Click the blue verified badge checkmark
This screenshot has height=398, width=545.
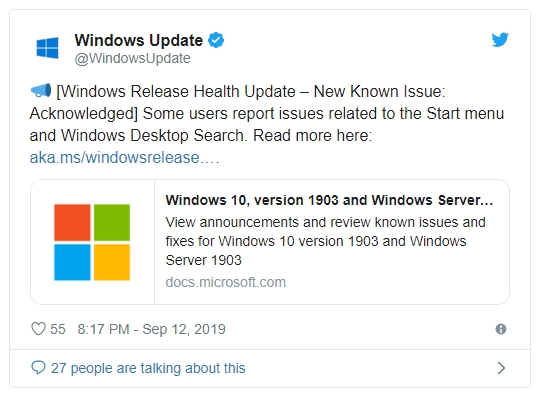point(216,40)
